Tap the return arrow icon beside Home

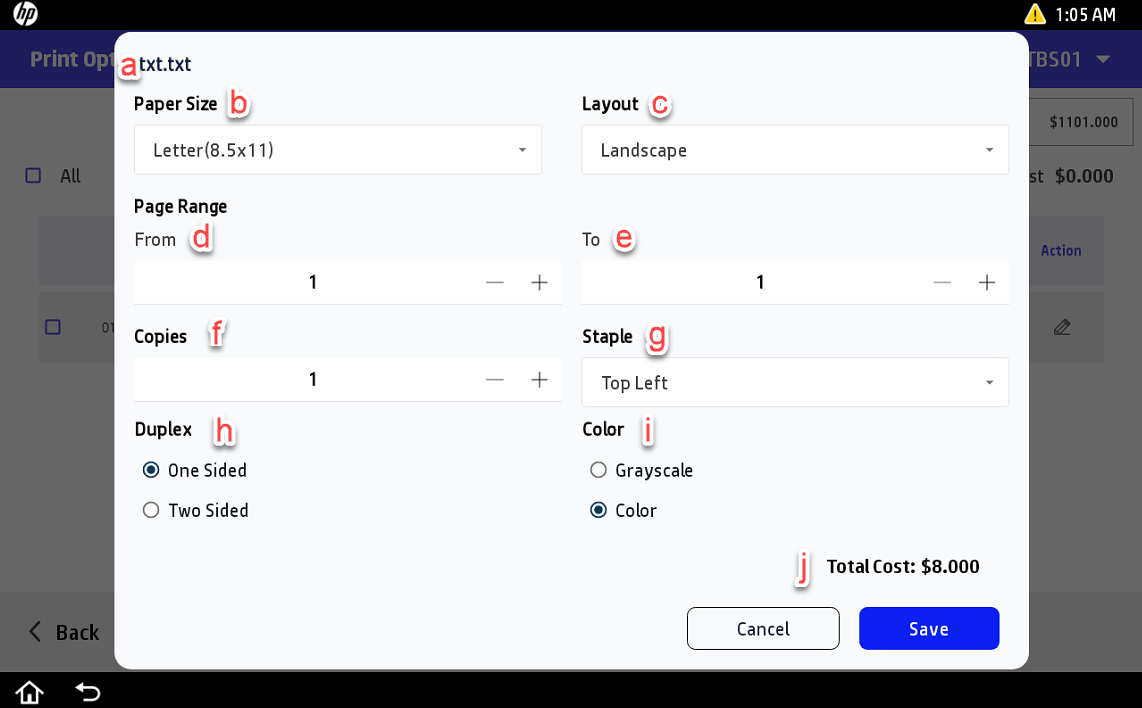(x=88, y=691)
